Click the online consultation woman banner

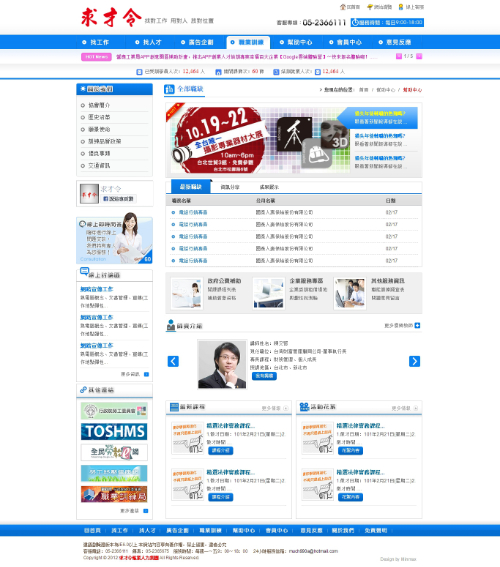(114, 239)
